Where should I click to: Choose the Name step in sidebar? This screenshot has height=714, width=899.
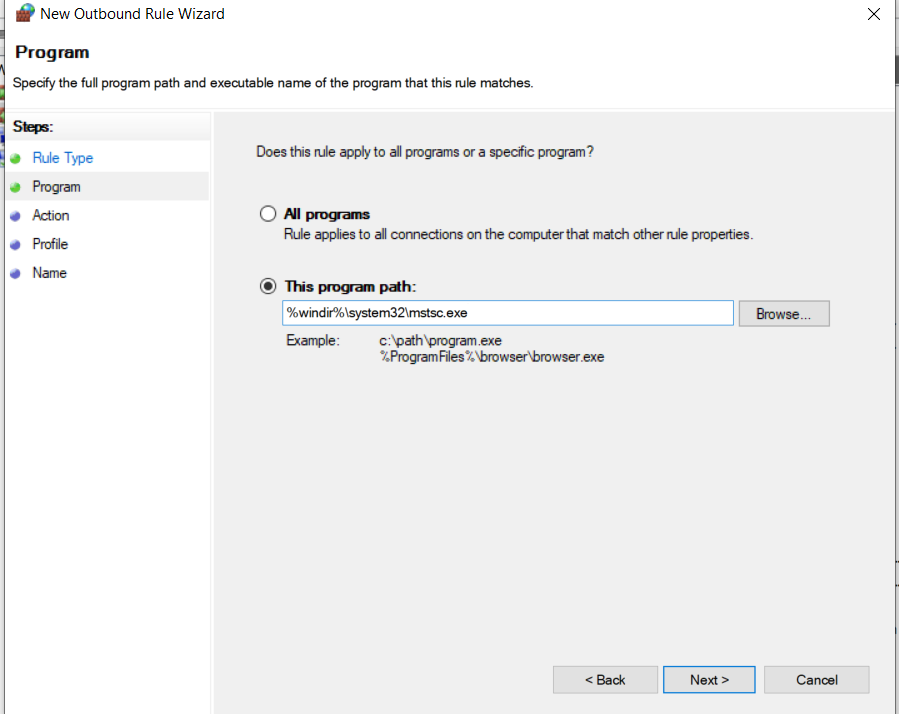tap(49, 274)
